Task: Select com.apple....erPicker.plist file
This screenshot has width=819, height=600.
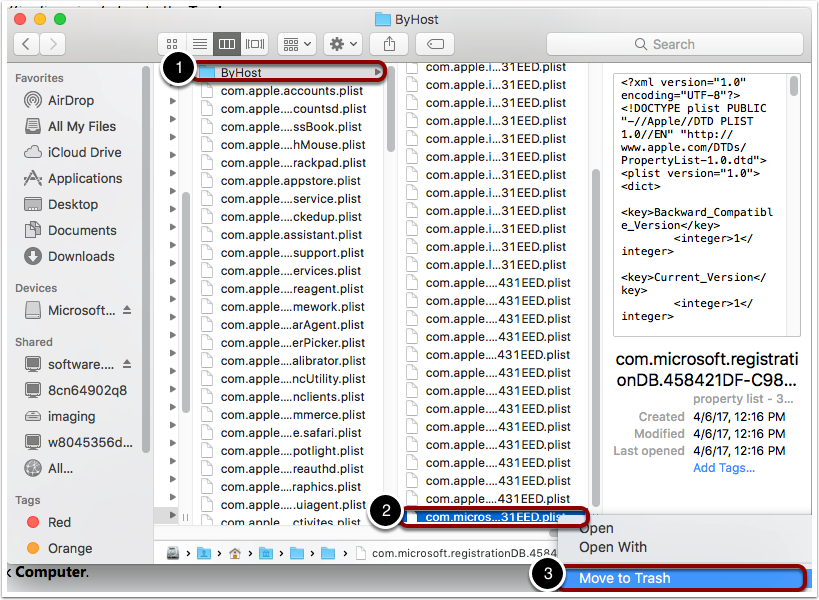Action: [x=292, y=343]
